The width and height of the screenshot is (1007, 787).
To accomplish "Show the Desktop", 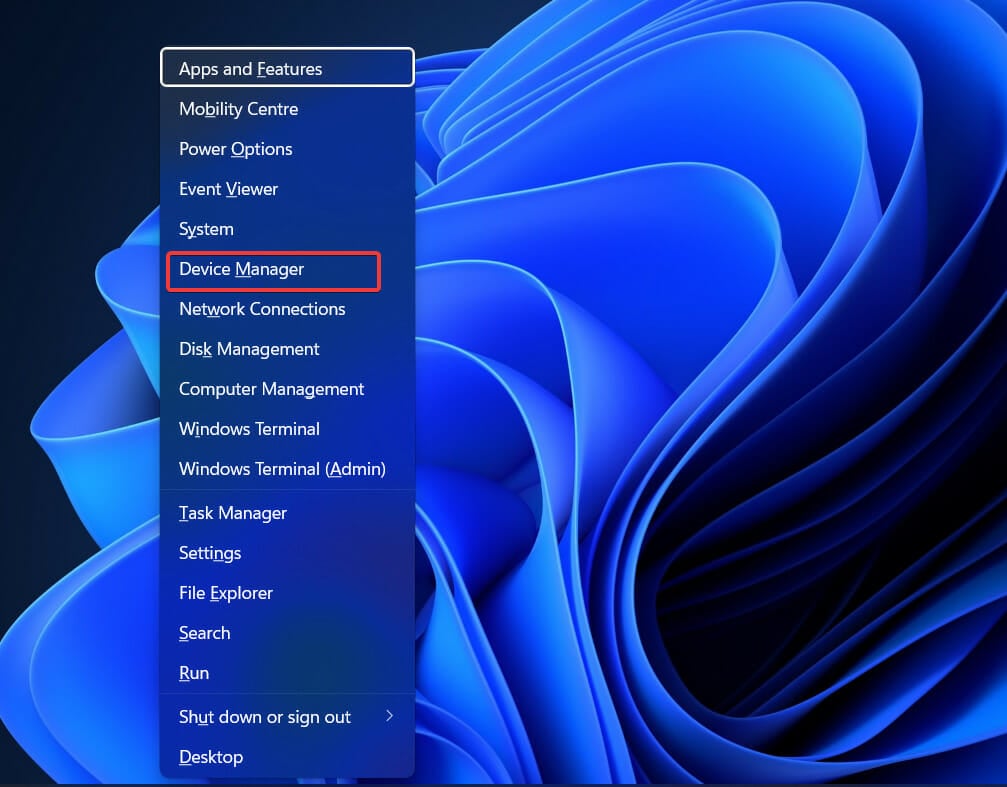I will pos(211,757).
